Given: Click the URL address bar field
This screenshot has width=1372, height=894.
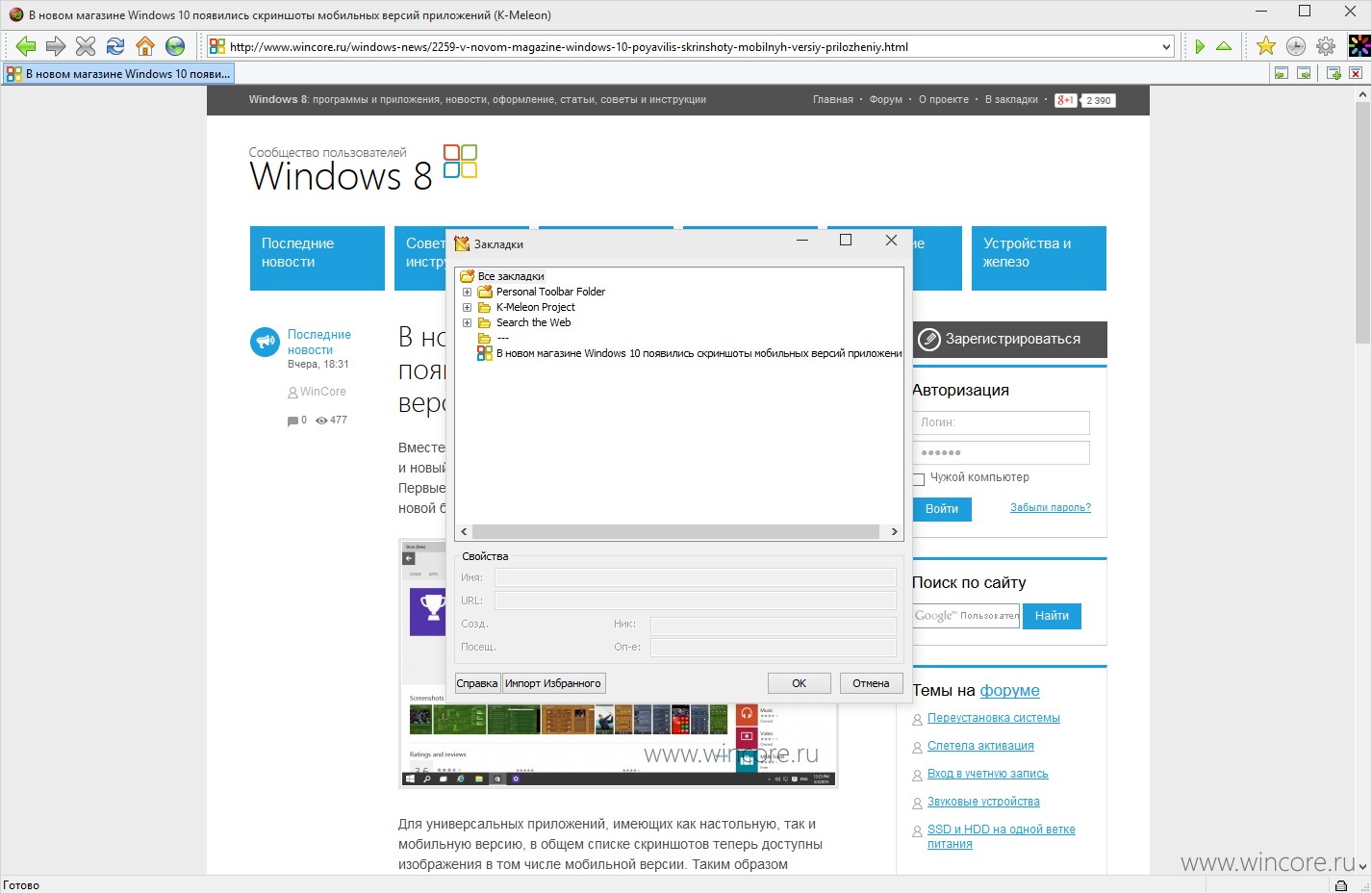Looking at the screenshot, I should (693, 46).
